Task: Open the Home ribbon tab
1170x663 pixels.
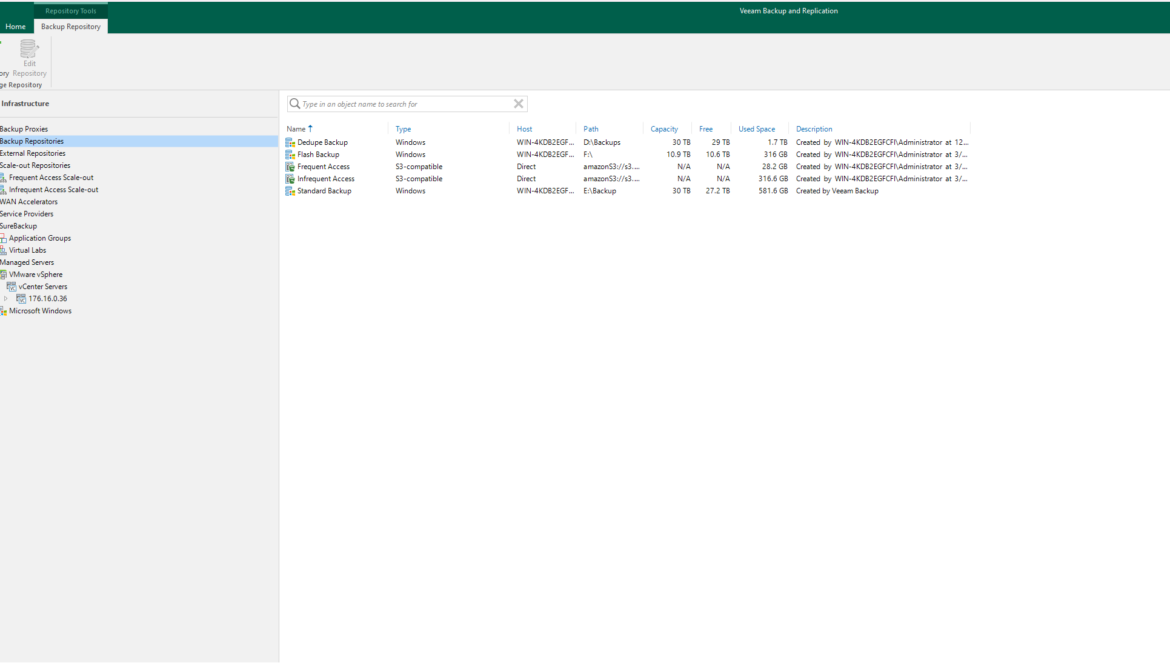Action: [15, 26]
